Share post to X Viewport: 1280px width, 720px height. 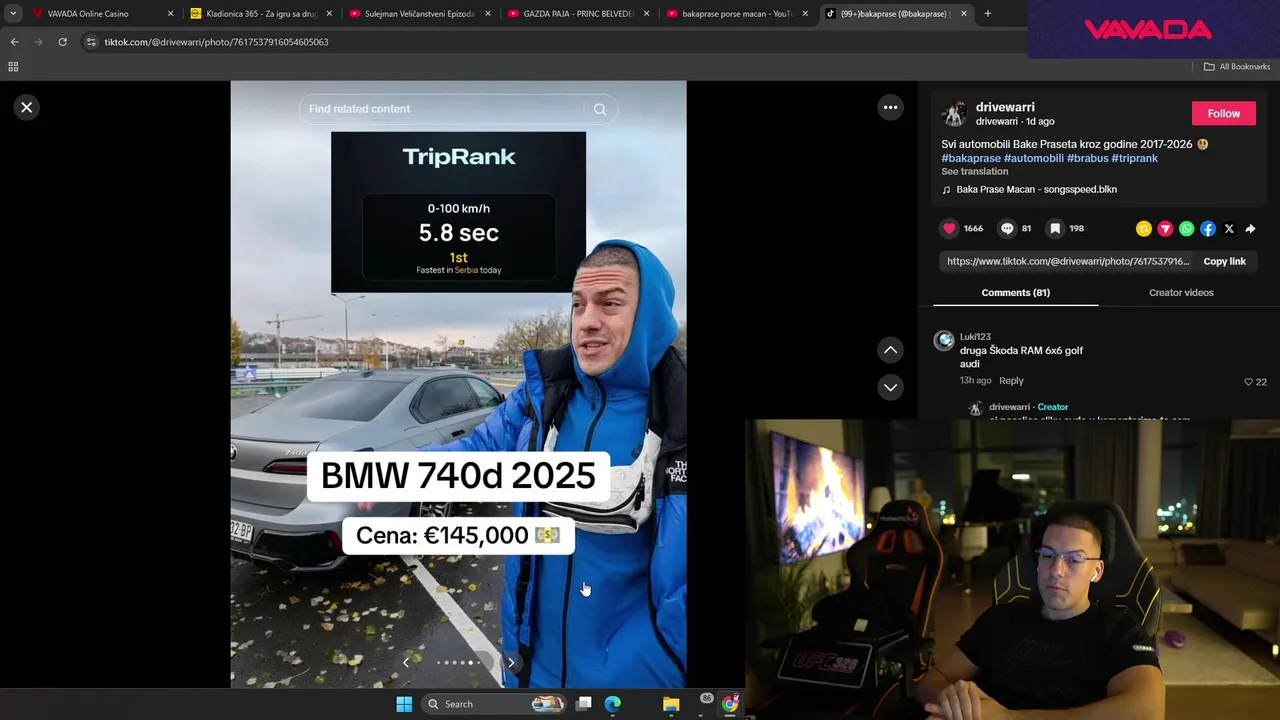tap(1229, 229)
